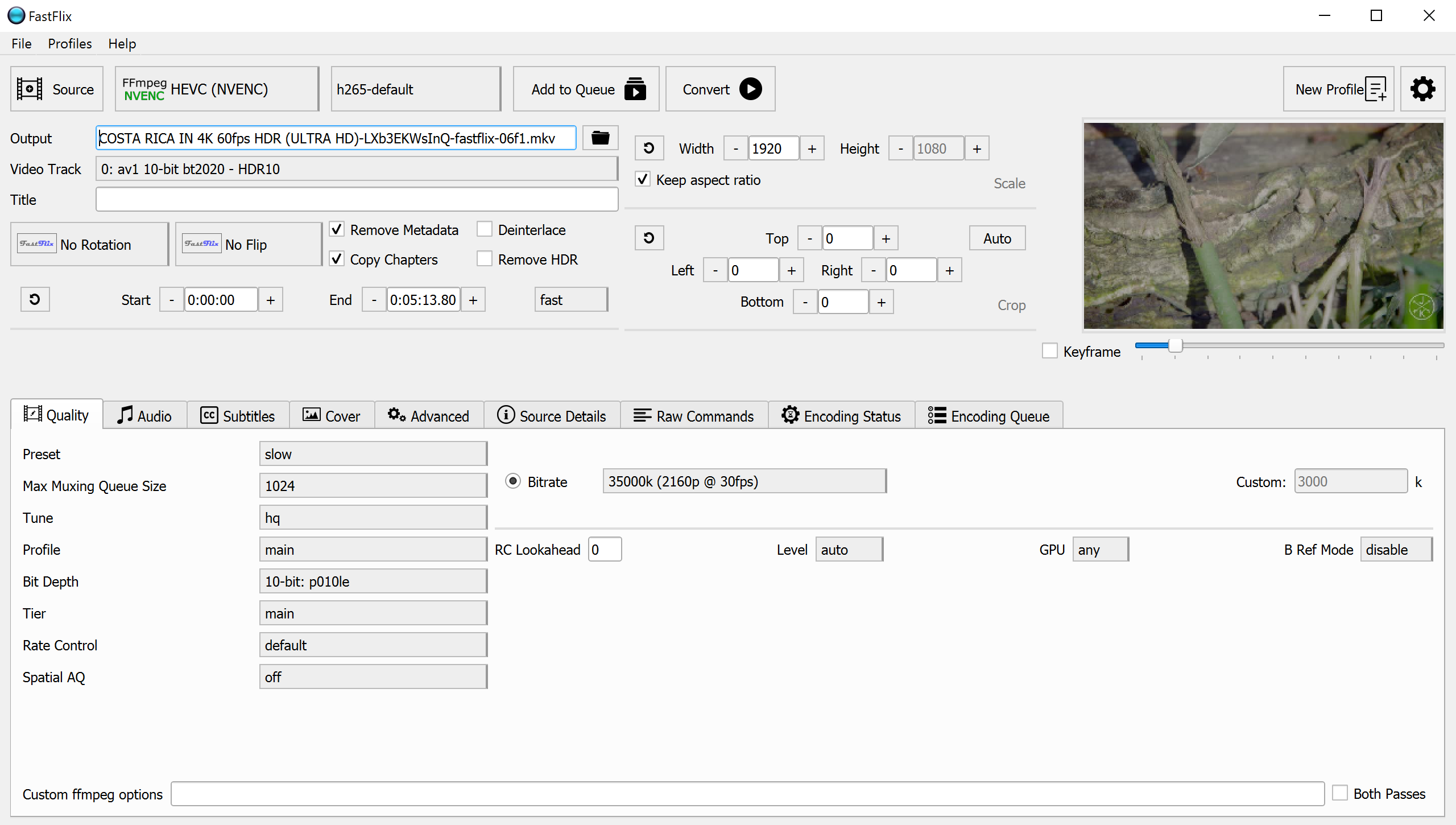1456x825 pixels.
Task: Reset start and end time icon
Action: (35, 299)
